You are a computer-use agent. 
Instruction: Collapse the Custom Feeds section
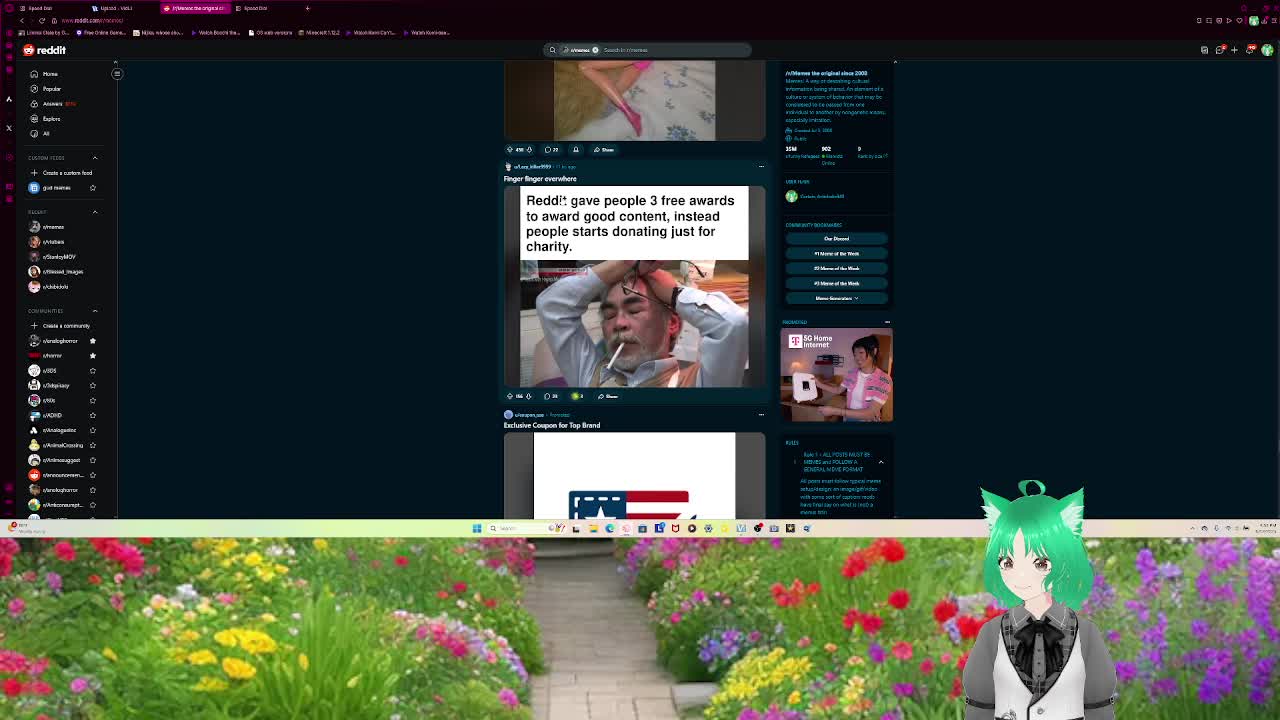pyautogui.click(x=95, y=158)
